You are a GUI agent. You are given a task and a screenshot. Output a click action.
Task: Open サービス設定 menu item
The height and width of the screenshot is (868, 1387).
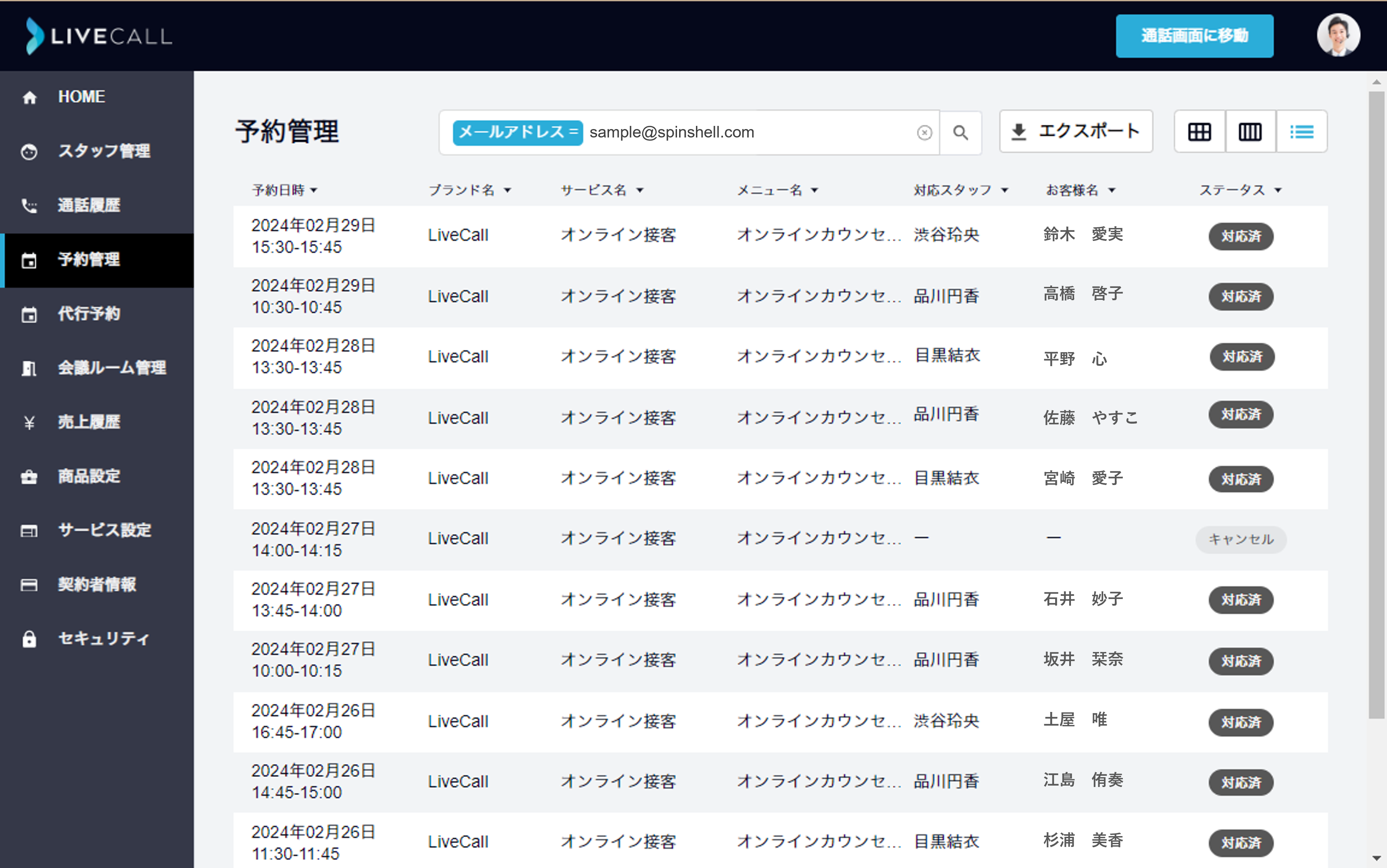click(x=97, y=530)
